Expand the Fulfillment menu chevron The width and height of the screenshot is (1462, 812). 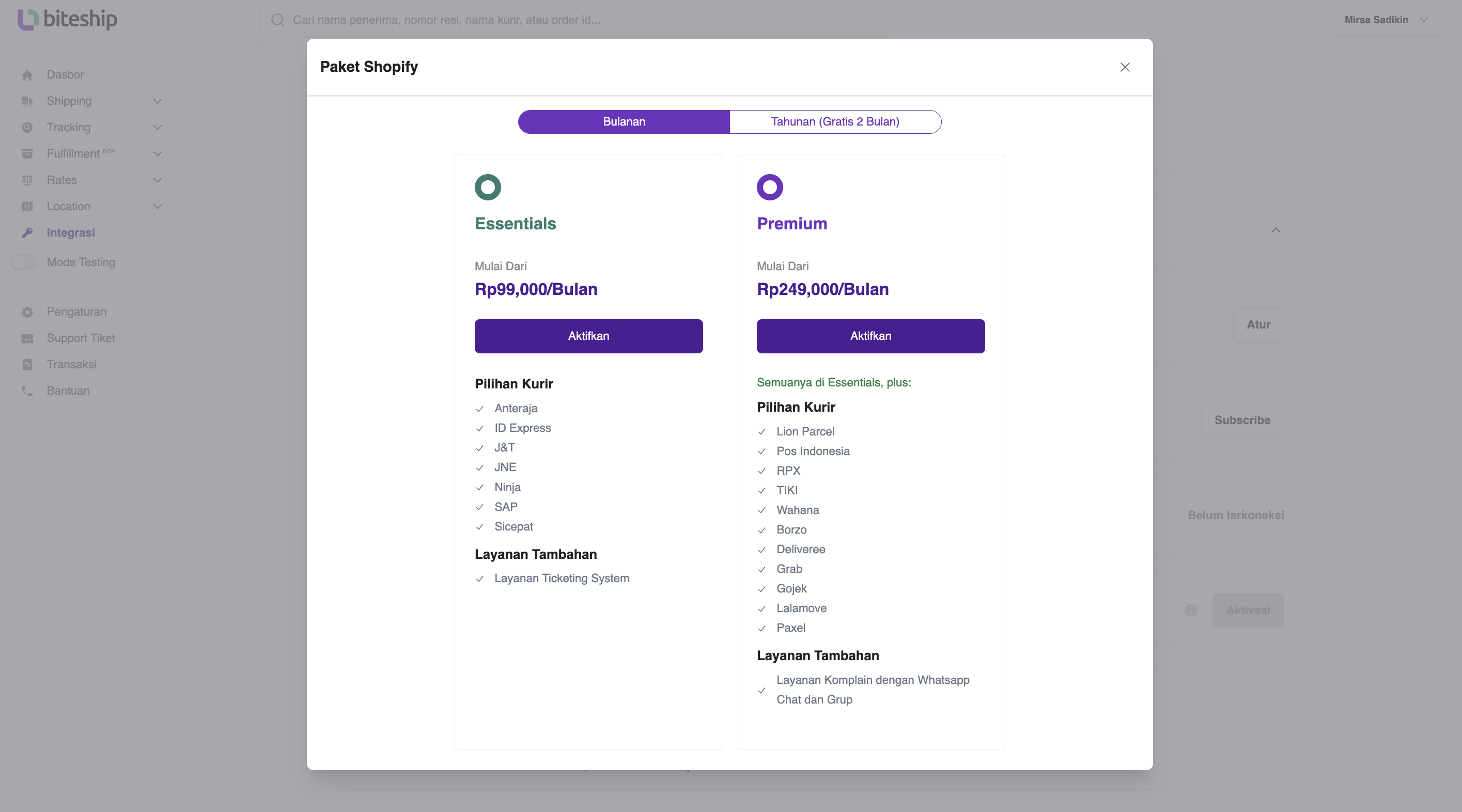point(158,154)
